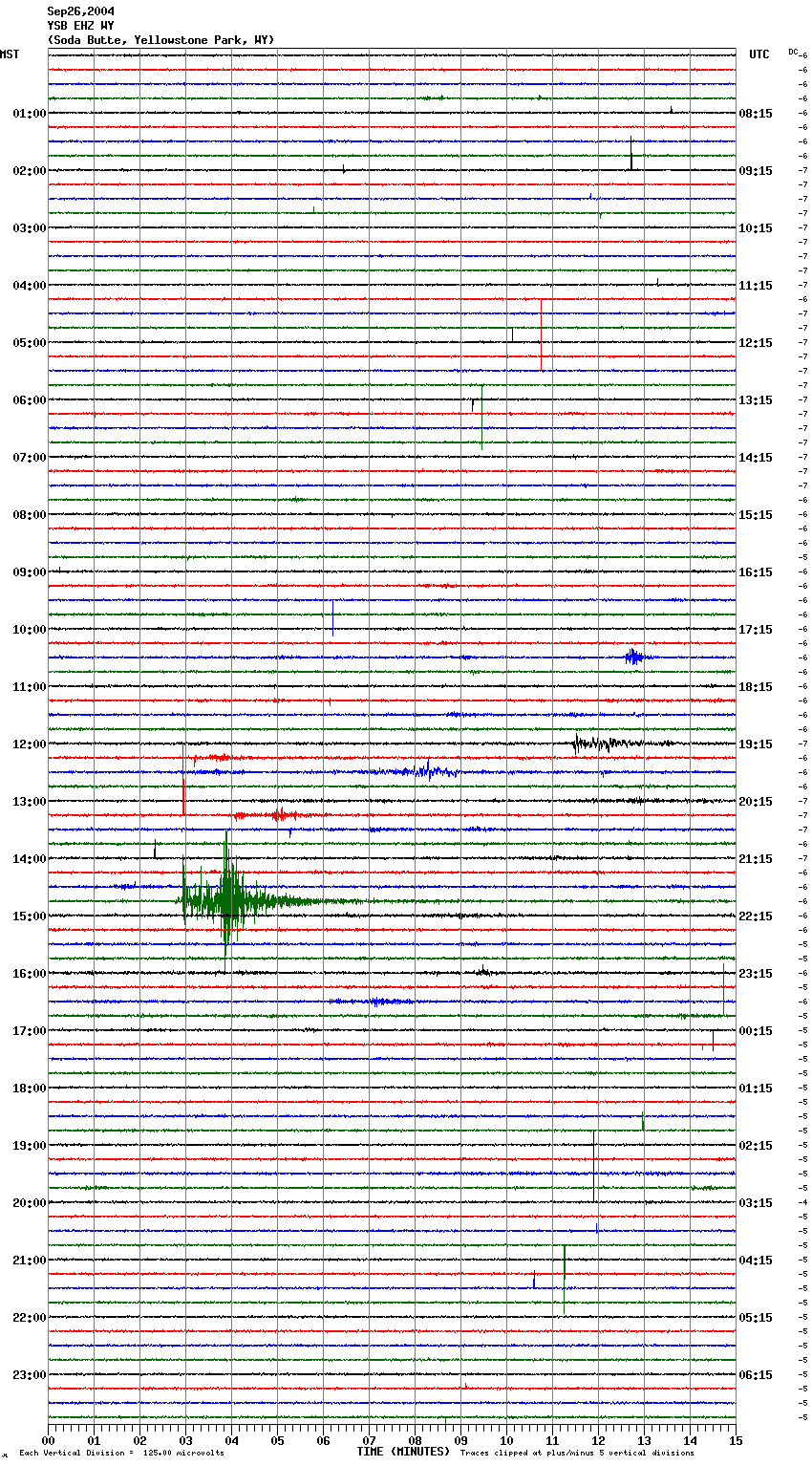This screenshot has width=812, height=1466.
Task: Click the 00:15 UTC row label
Action: [x=756, y=1031]
